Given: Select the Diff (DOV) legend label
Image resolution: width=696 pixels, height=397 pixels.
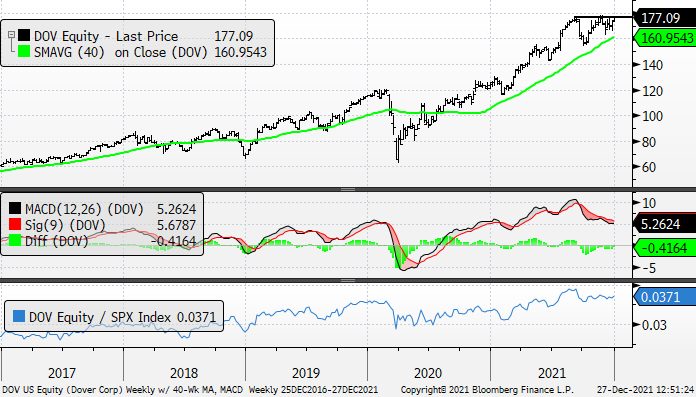Looking at the screenshot, I should tap(56, 241).
